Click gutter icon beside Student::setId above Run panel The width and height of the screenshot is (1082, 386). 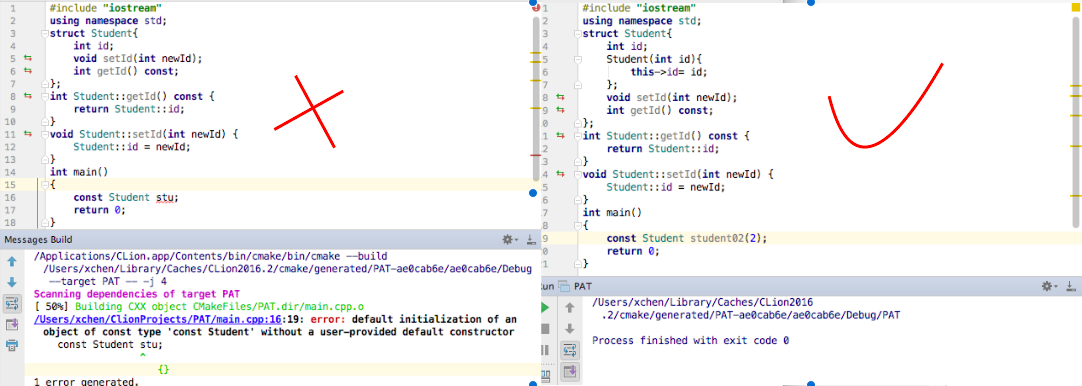coord(560,174)
